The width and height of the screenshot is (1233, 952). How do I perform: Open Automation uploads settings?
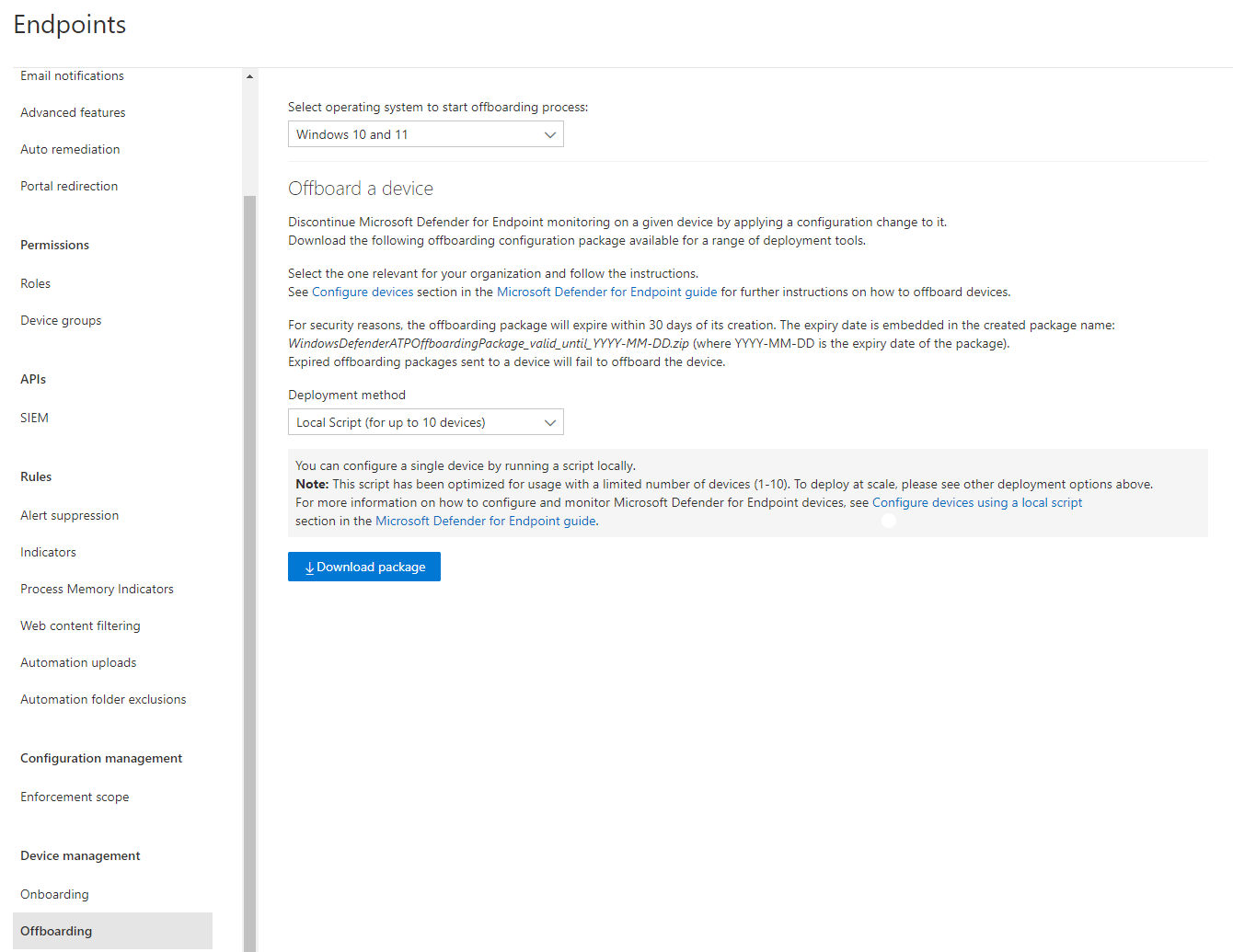78,661
